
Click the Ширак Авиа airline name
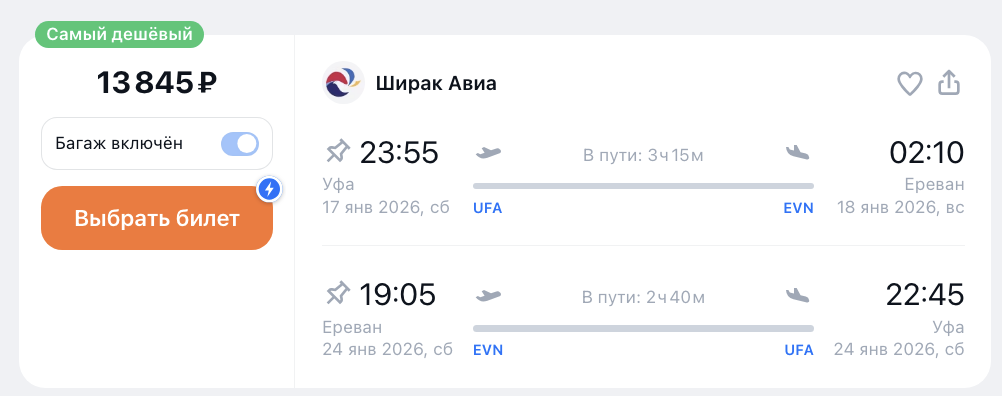(436, 84)
